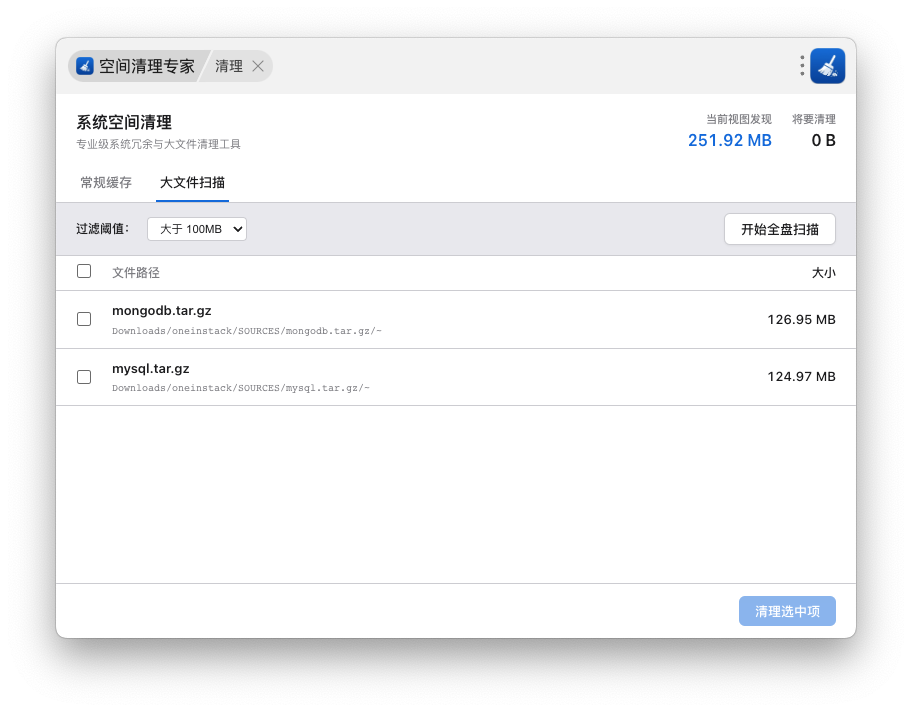Viewport: 912px width, 712px height.
Task: Close the 清理 tab with X icon
Action: pyautogui.click(x=258, y=66)
